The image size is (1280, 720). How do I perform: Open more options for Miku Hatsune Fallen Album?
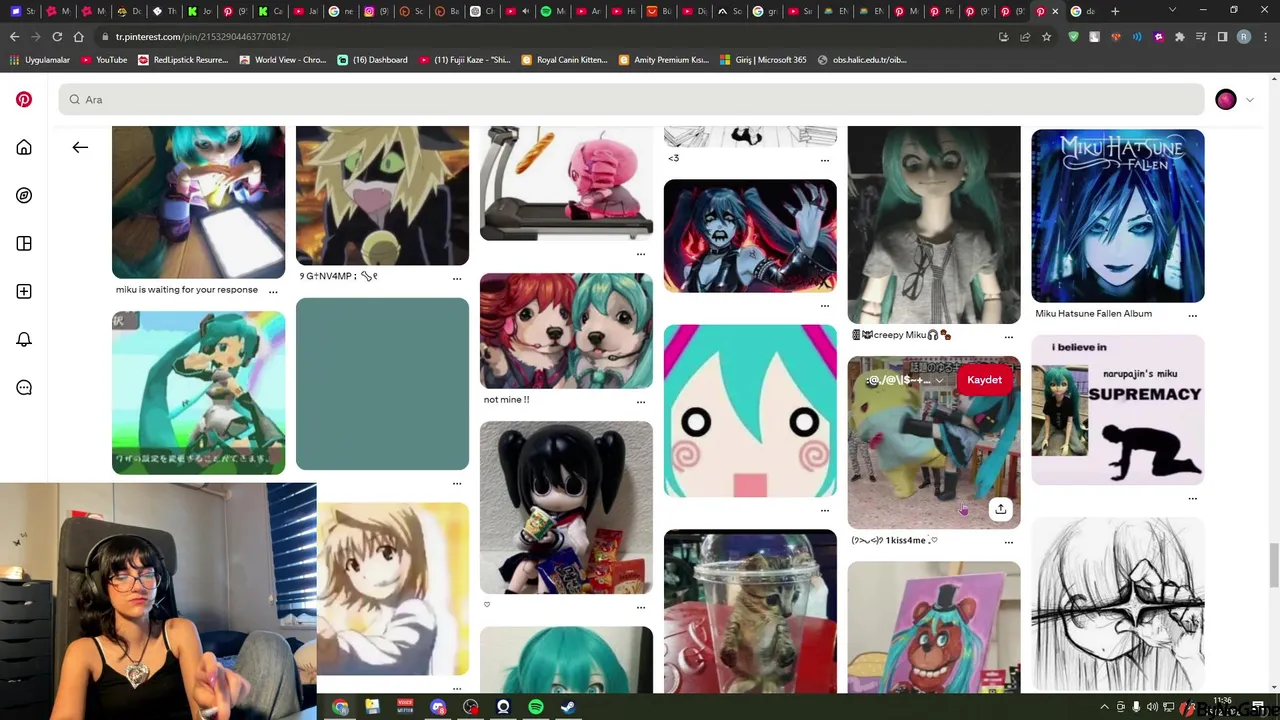click(1193, 315)
